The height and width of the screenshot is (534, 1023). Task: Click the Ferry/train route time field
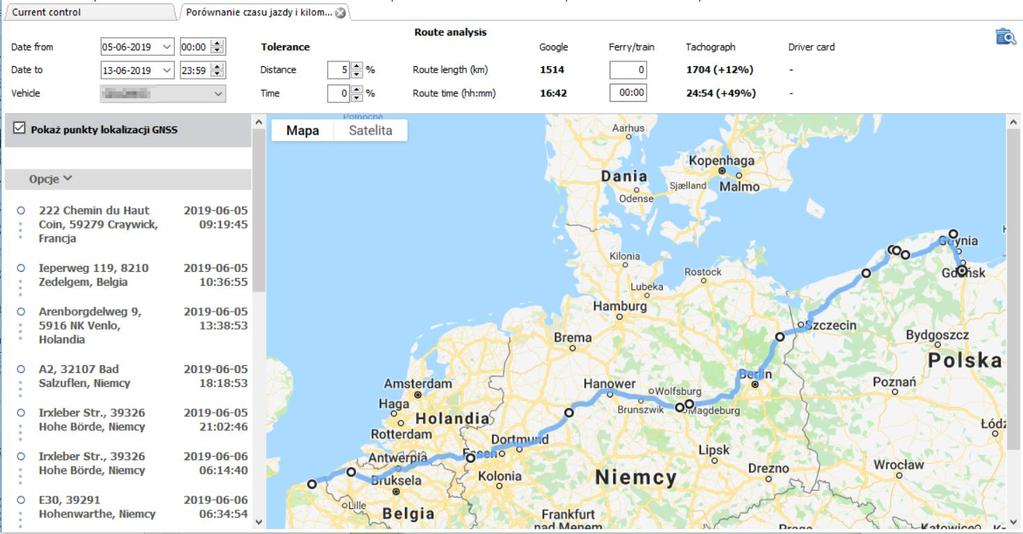click(x=628, y=93)
